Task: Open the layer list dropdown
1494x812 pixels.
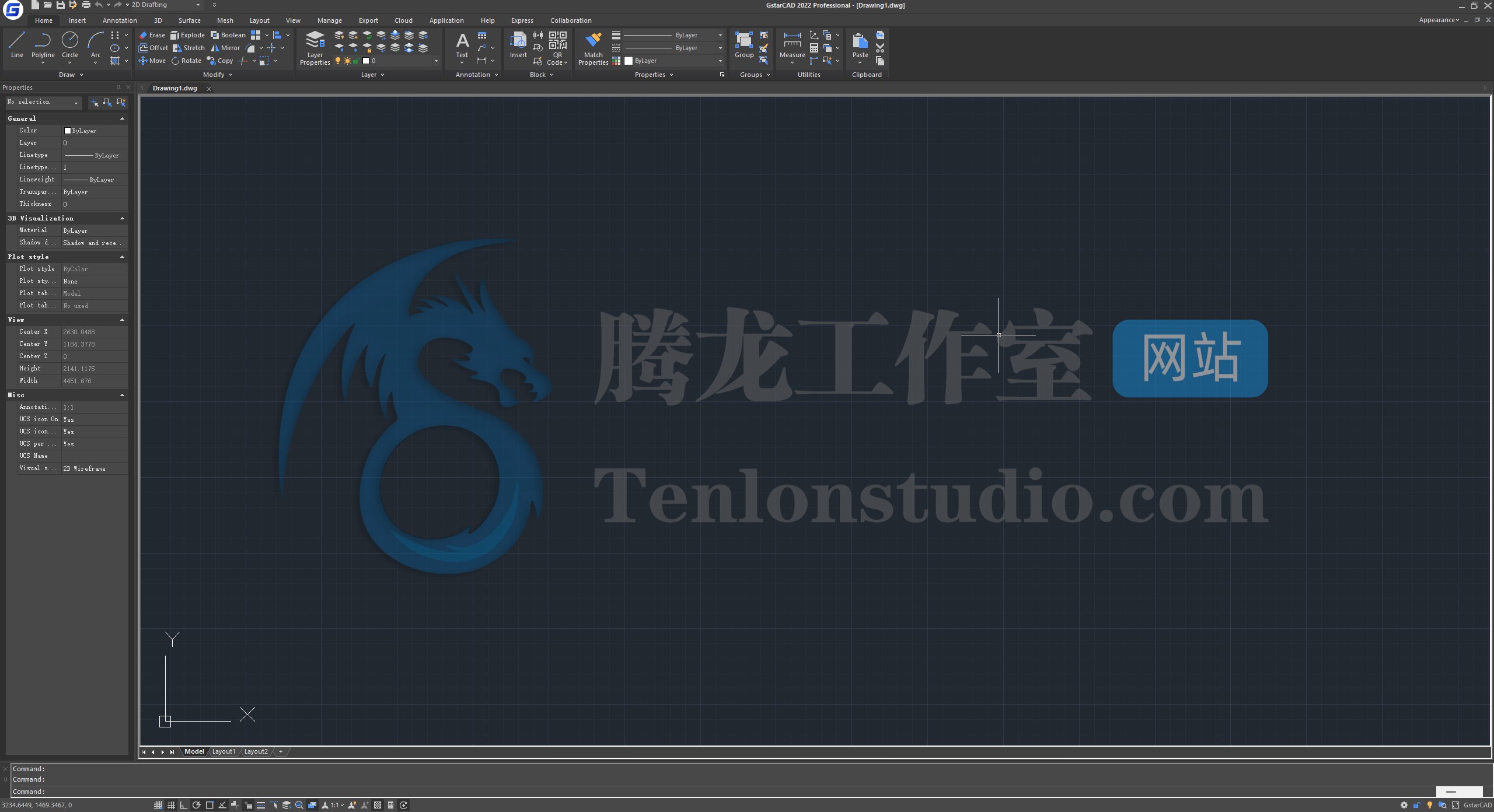Action: (x=436, y=61)
